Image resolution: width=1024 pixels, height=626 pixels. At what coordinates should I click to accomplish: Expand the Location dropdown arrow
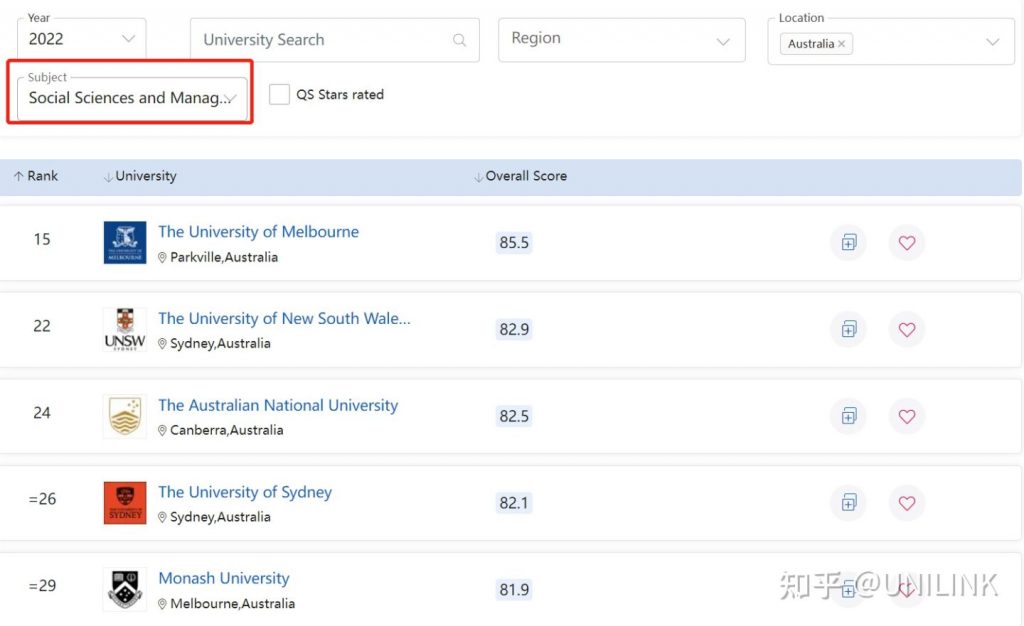tap(993, 42)
